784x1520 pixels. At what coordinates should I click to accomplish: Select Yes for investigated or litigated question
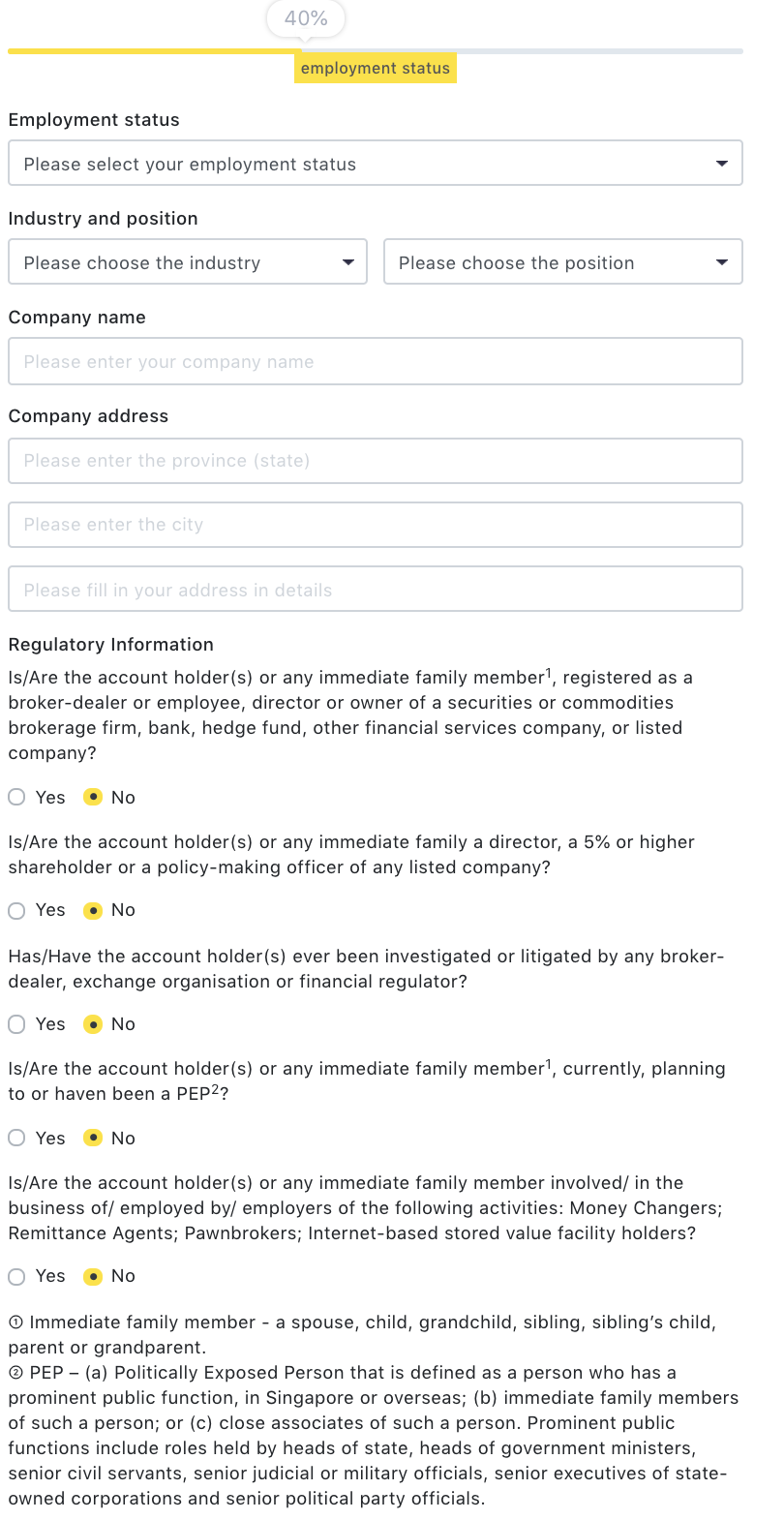[x=17, y=1024]
